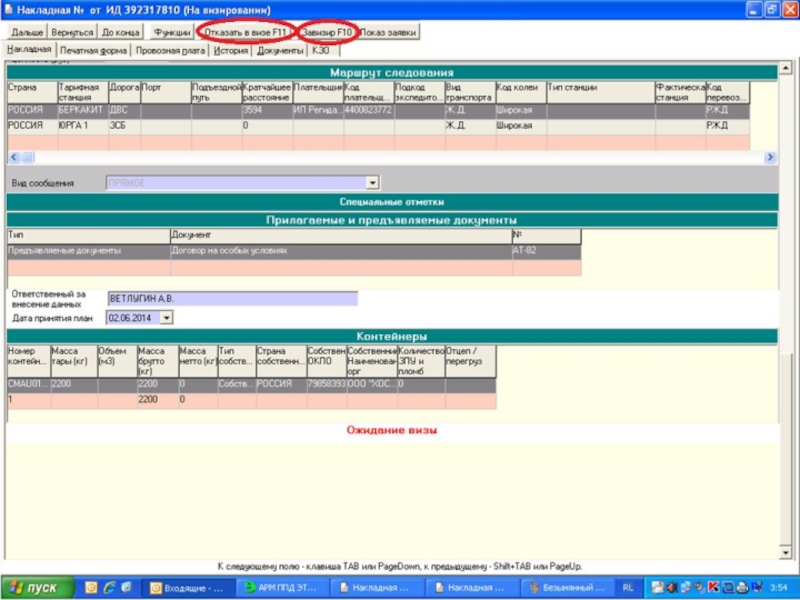
Task: Expand the Вид сообщения dropdown
Action: [x=372, y=183]
